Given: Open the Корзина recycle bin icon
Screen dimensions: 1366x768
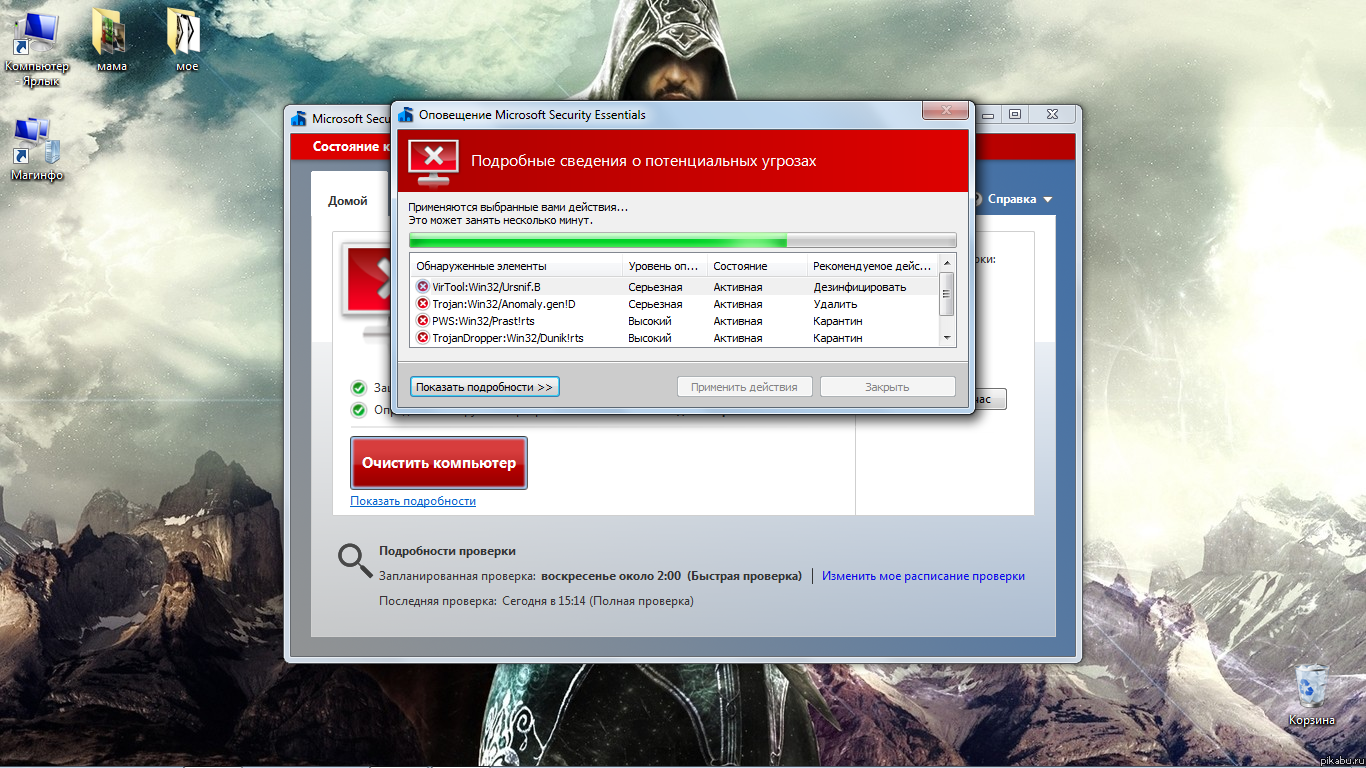Looking at the screenshot, I should pyautogui.click(x=1311, y=686).
